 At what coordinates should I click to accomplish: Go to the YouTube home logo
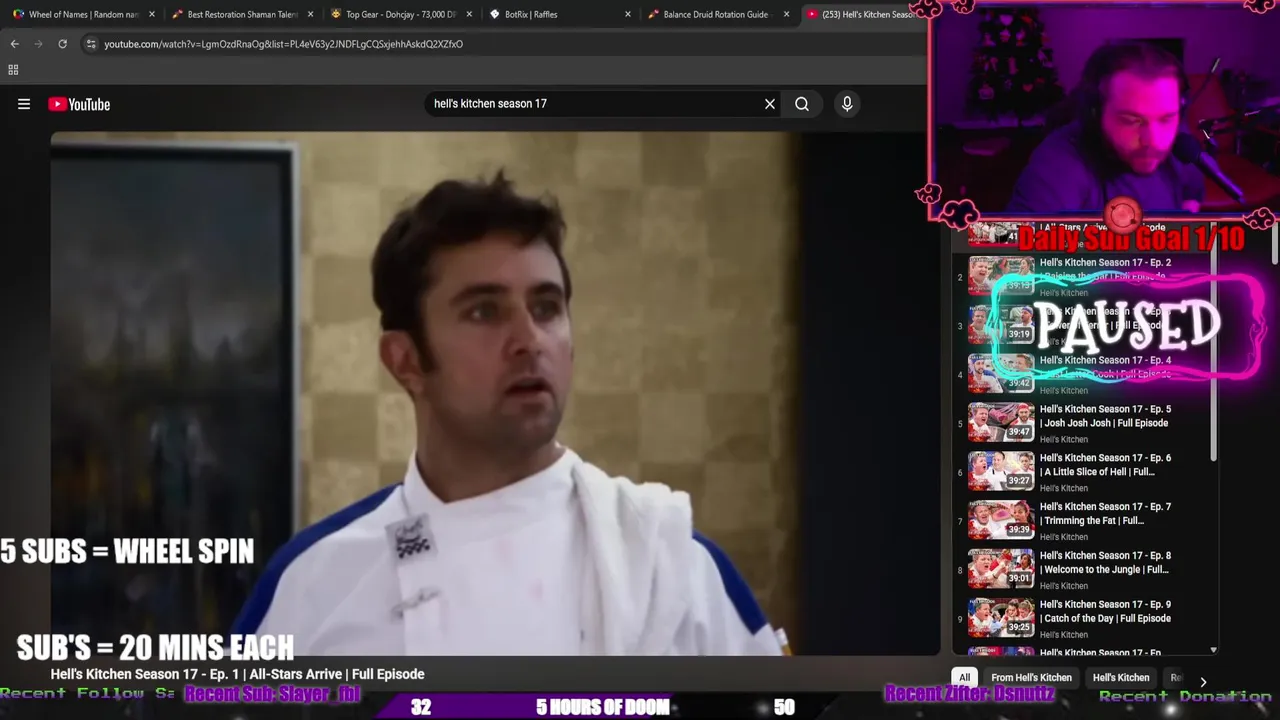[79, 104]
